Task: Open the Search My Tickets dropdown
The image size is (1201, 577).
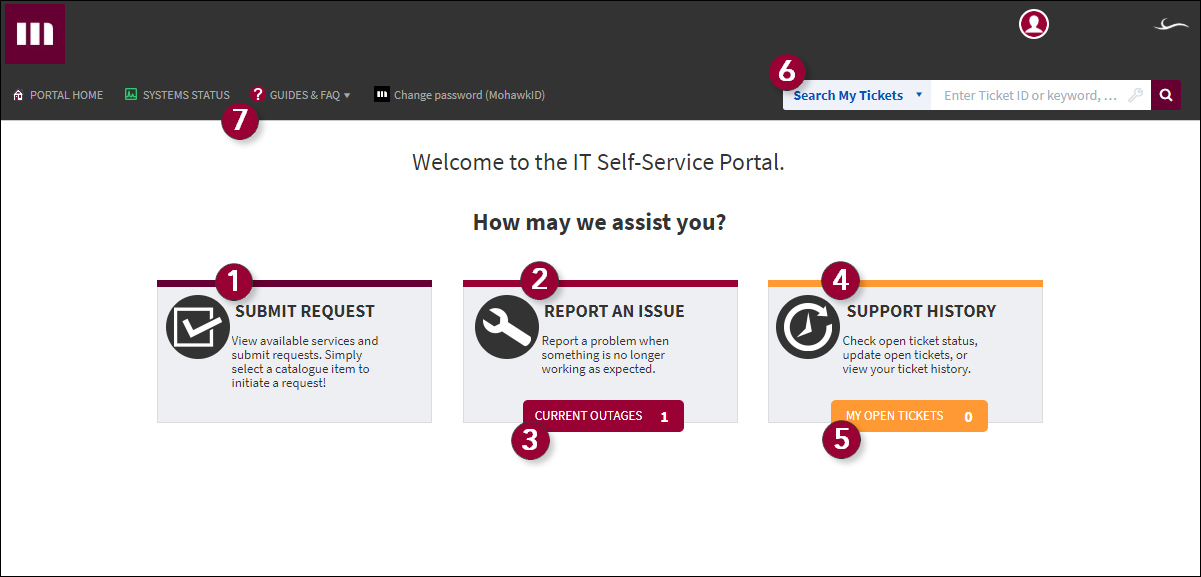Action: click(x=856, y=94)
